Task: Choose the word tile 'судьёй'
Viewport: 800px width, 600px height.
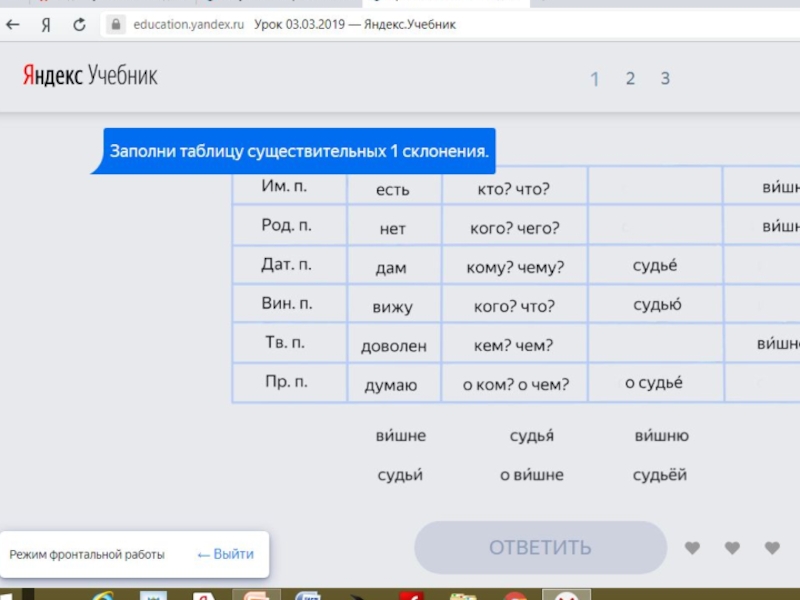Action: [x=660, y=475]
